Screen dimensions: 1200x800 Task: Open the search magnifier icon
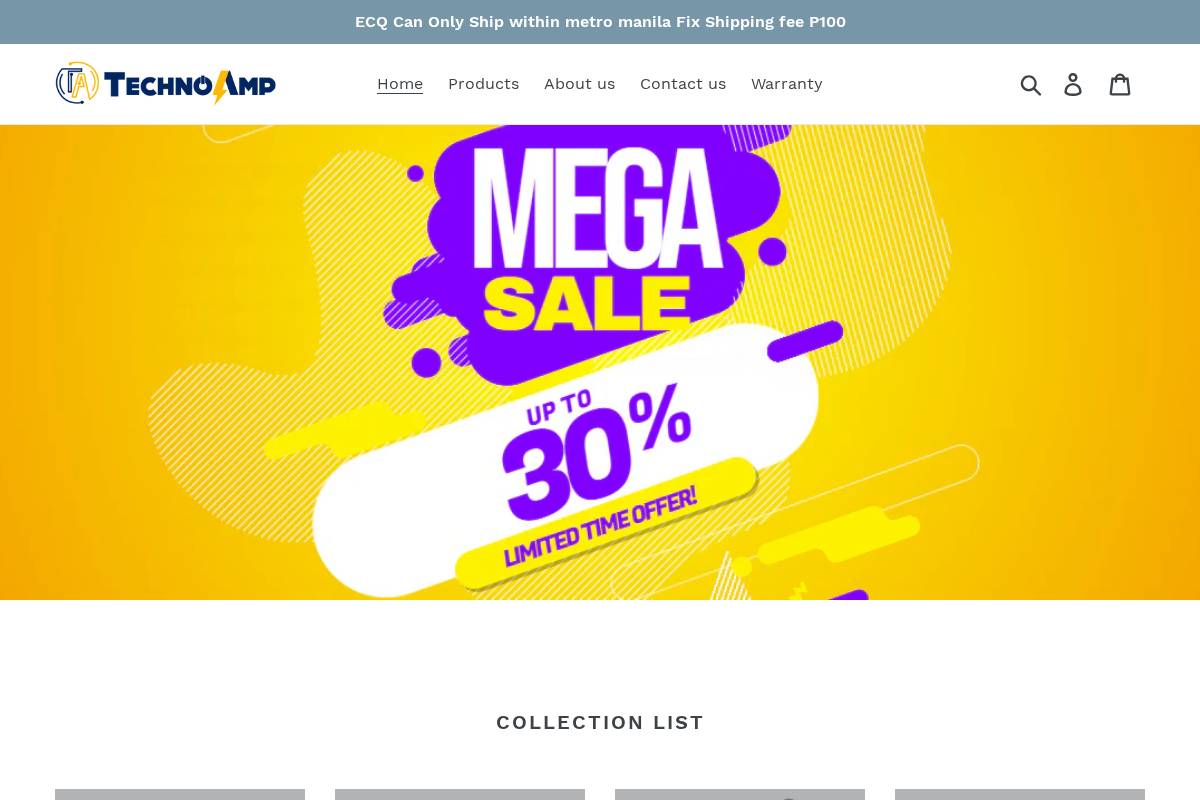[x=1031, y=85]
